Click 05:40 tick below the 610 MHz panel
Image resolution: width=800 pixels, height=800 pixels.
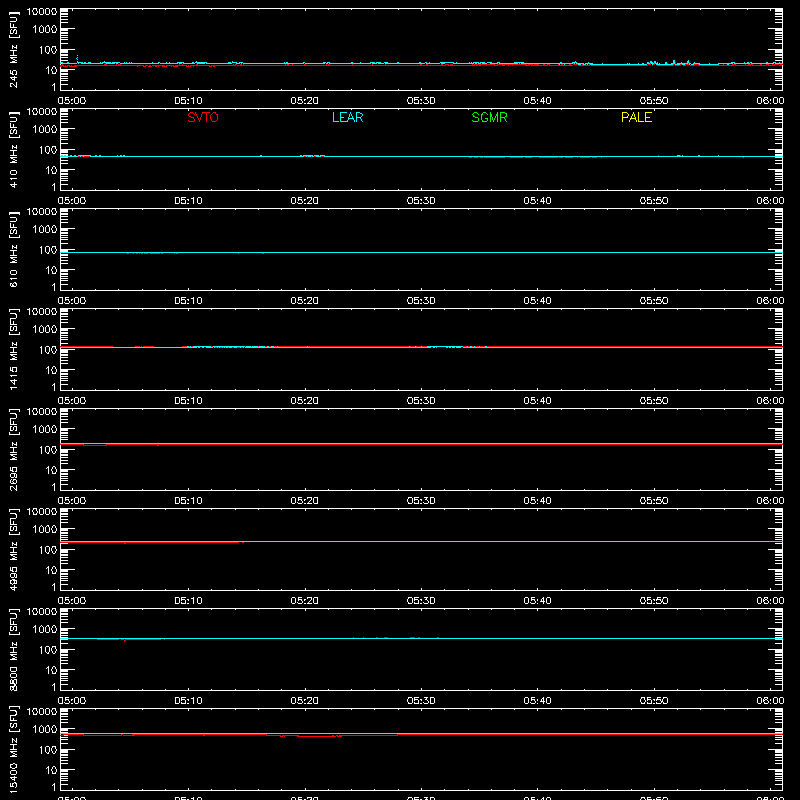pos(537,301)
